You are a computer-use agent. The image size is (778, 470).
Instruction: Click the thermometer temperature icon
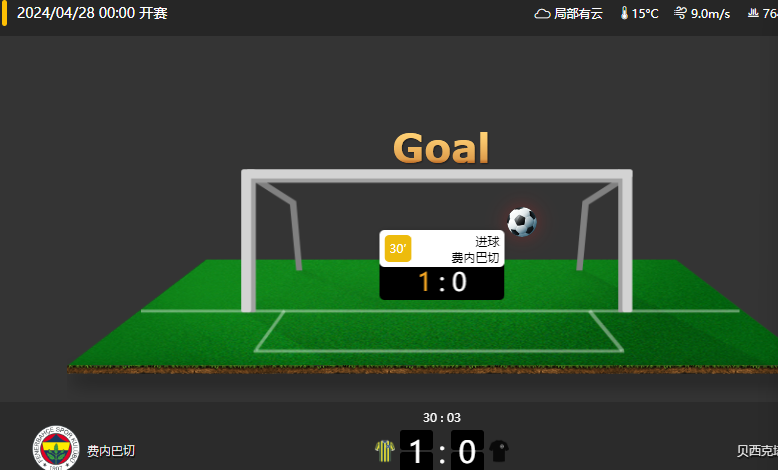point(624,13)
